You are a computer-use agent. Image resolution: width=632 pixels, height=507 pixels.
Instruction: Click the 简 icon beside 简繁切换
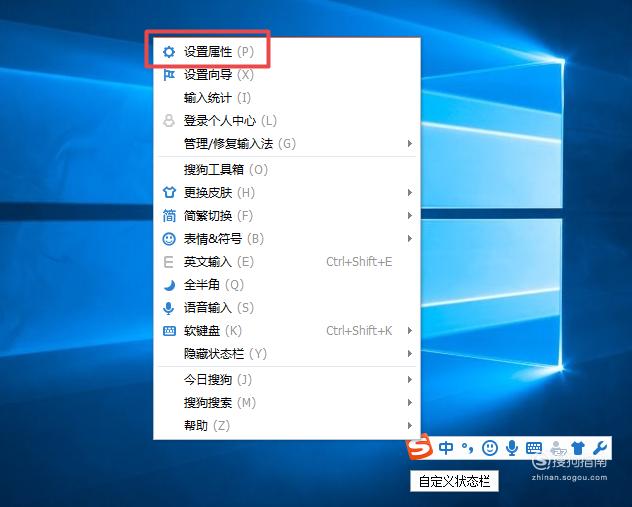click(x=169, y=216)
